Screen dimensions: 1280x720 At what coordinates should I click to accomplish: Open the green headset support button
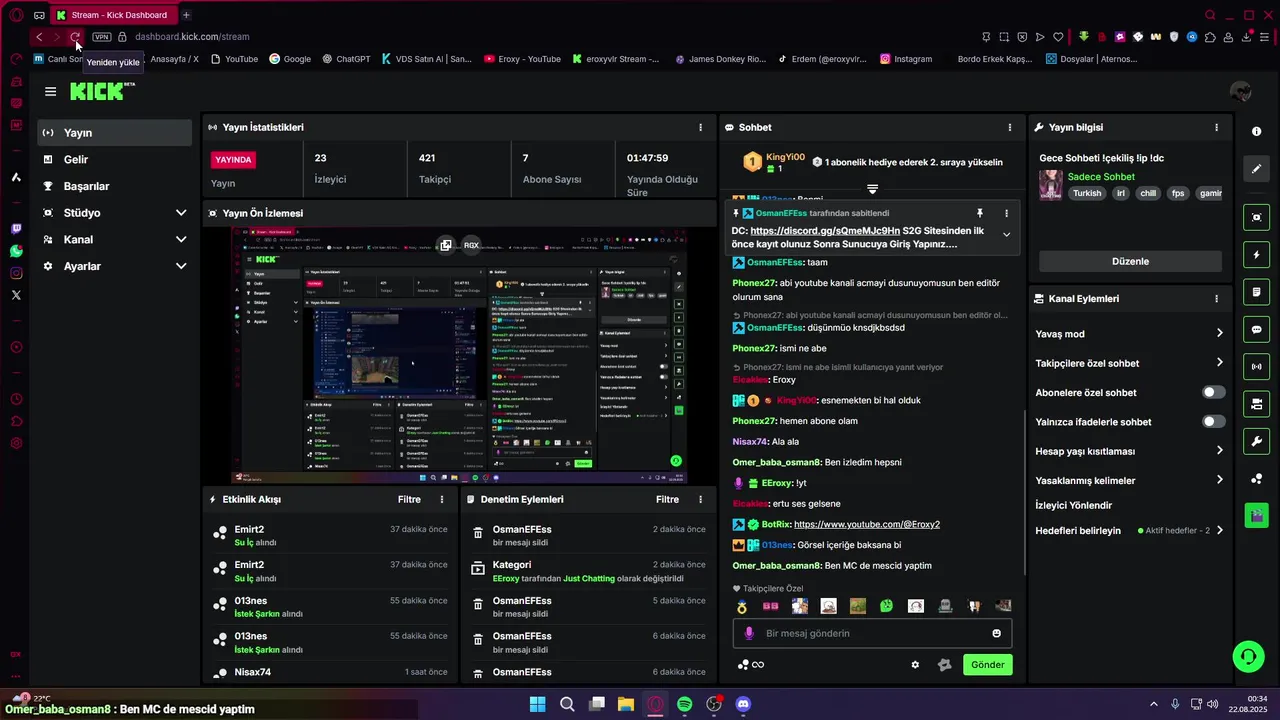[x=1248, y=656]
